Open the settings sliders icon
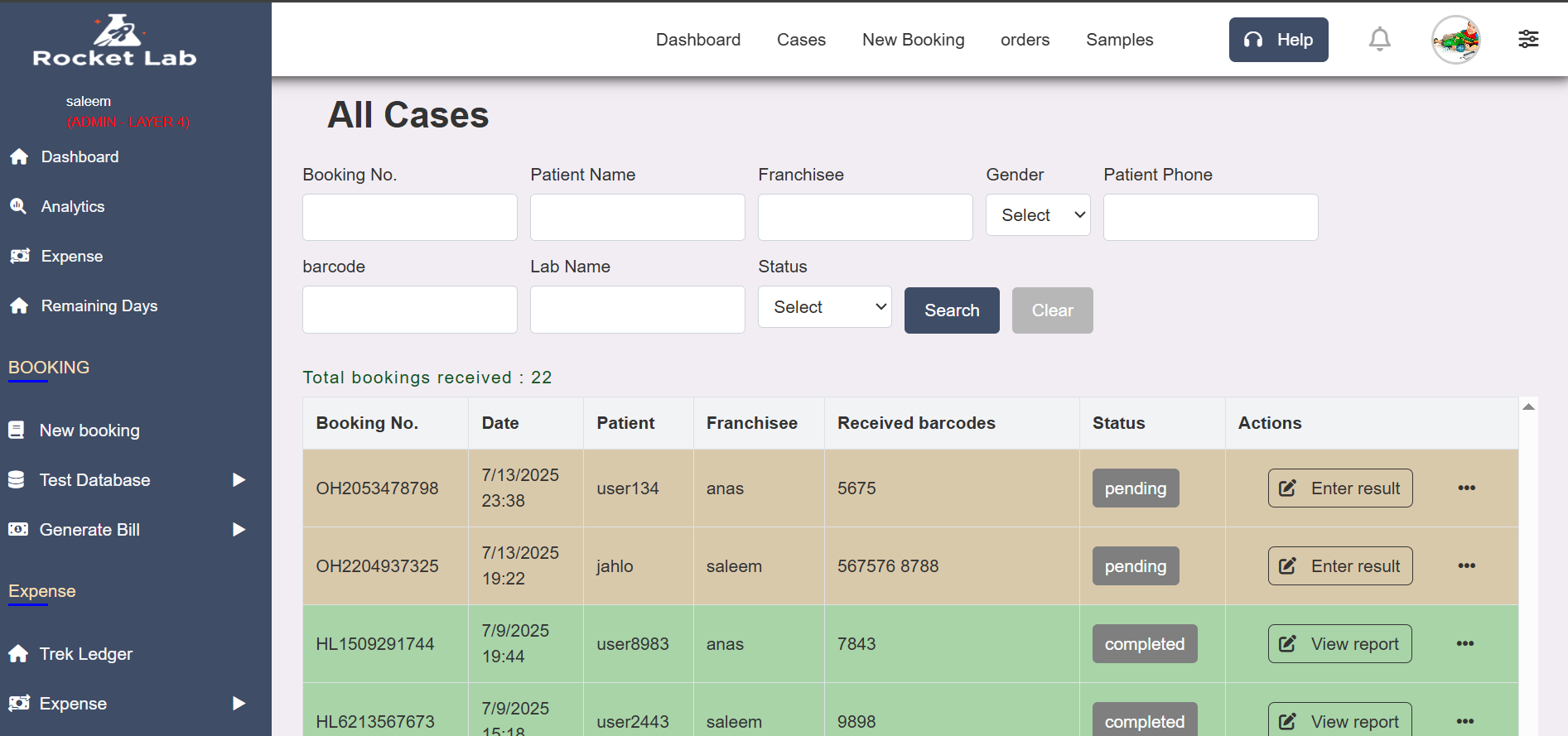This screenshot has height=736, width=1568. [x=1528, y=39]
